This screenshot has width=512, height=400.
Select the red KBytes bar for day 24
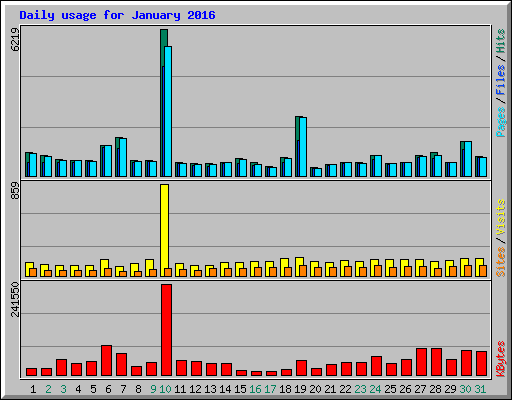tap(376, 366)
